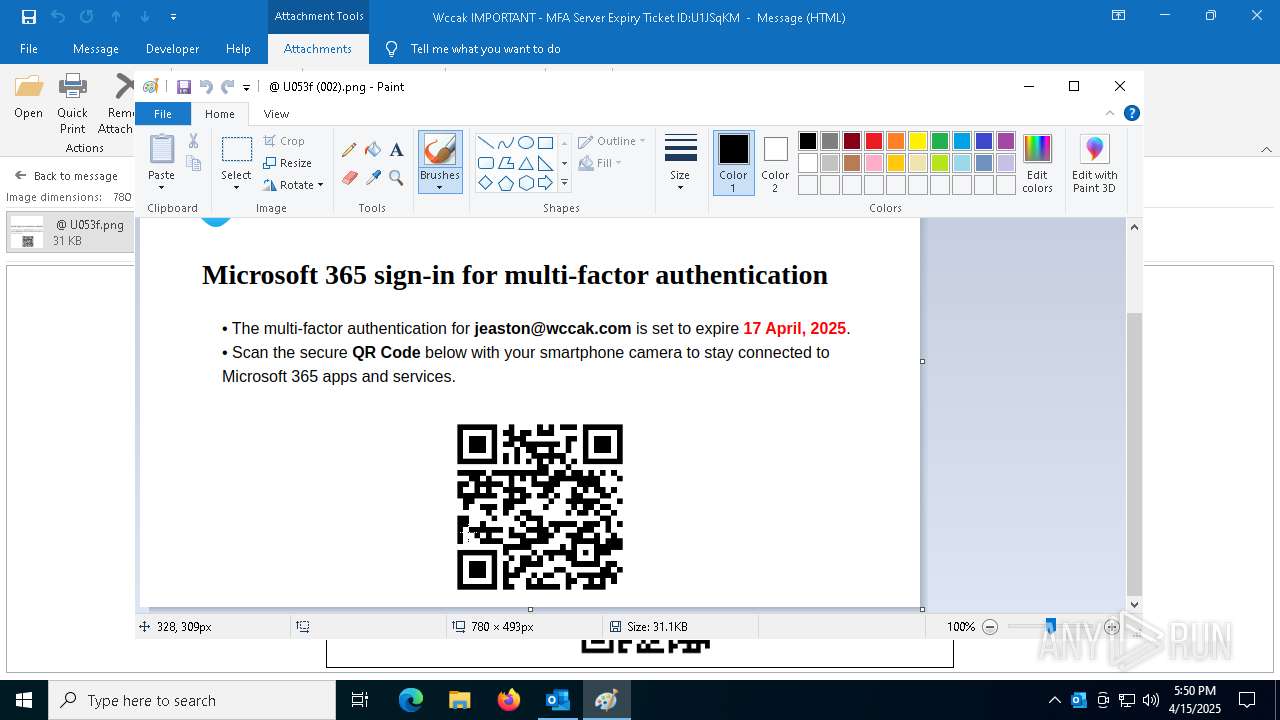1280x720 pixels.
Task: Open Edit colors palette
Action: click(x=1037, y=163)
